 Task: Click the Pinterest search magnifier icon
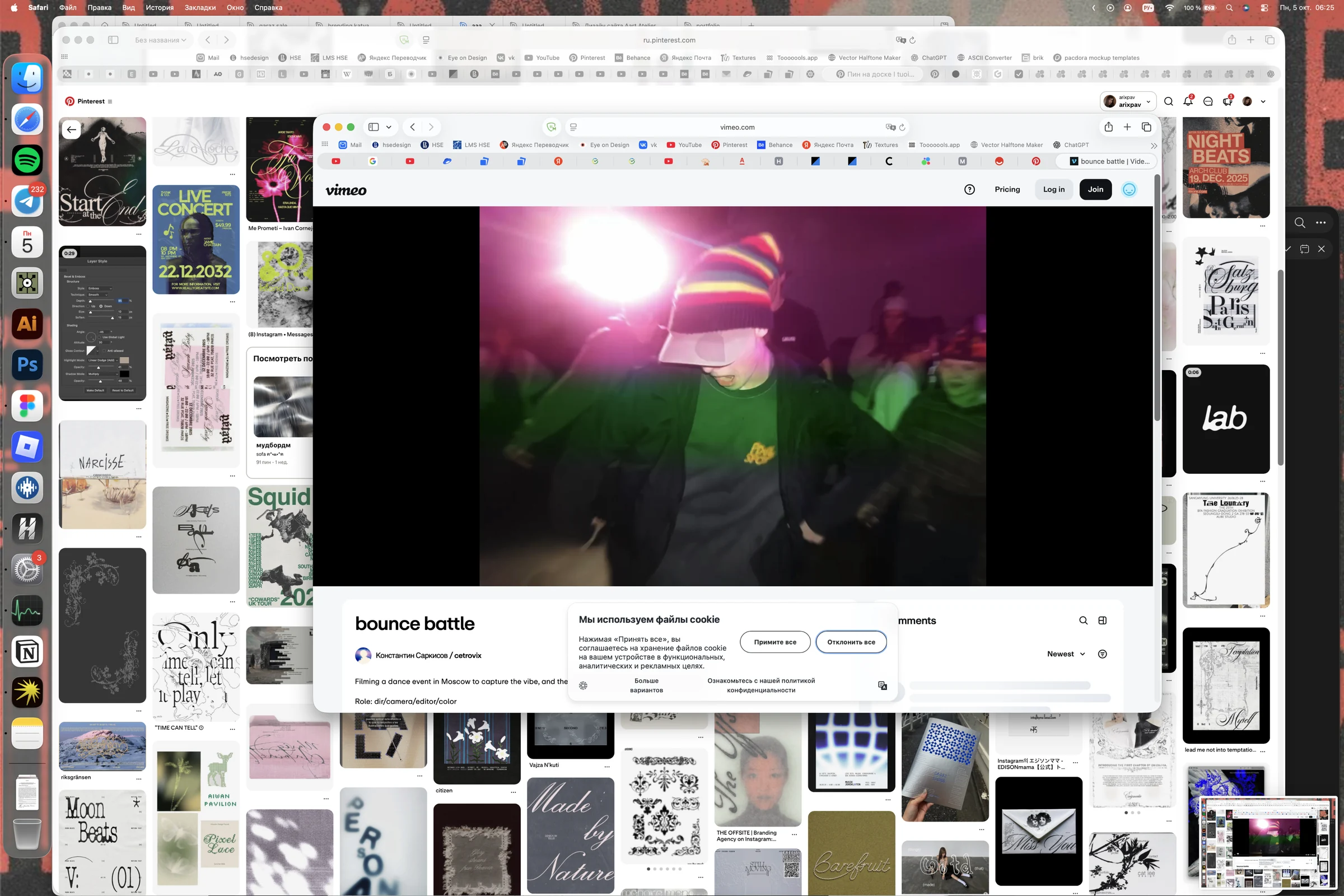1169,101
